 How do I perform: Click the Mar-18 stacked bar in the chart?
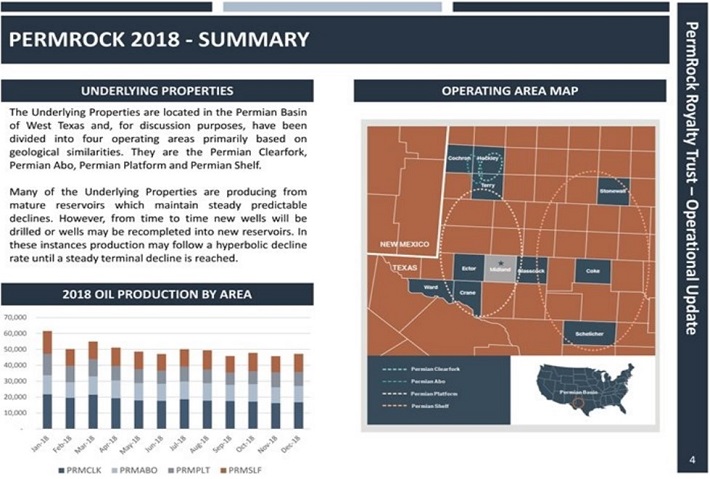click(93, 385)
